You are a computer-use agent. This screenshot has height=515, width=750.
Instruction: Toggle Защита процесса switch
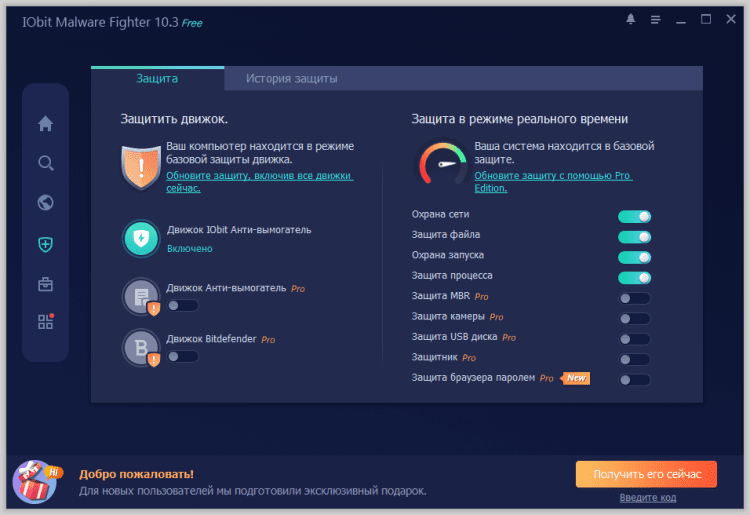[x=634, y=277]
